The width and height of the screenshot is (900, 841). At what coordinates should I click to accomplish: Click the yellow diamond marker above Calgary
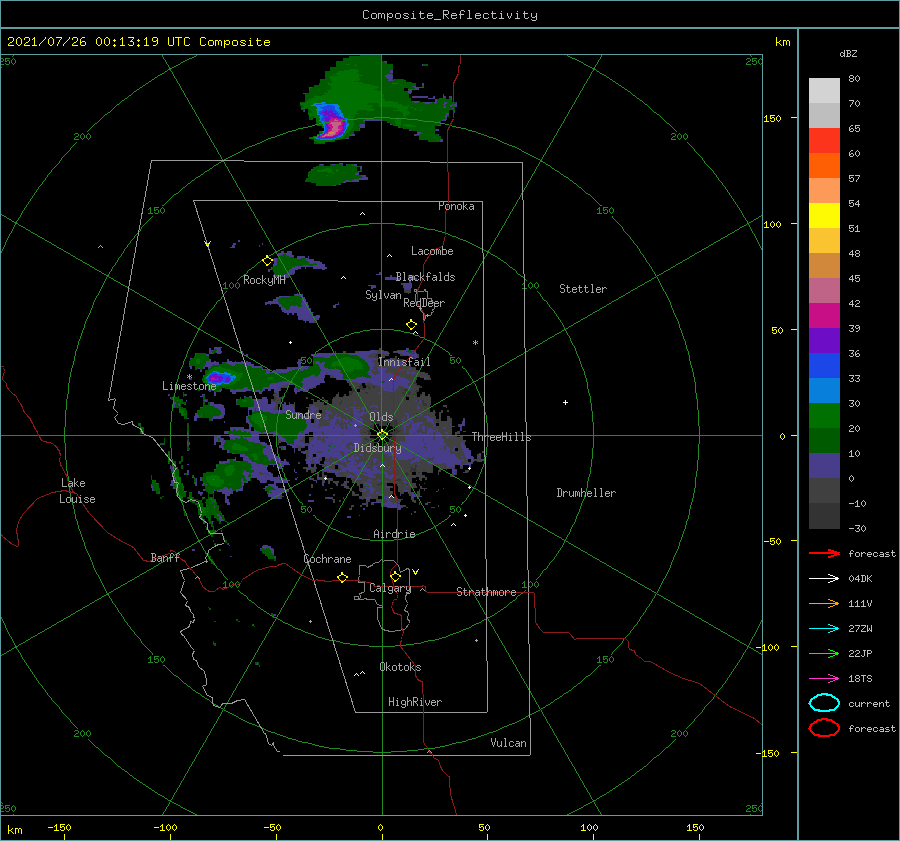(x=395, y=576)
